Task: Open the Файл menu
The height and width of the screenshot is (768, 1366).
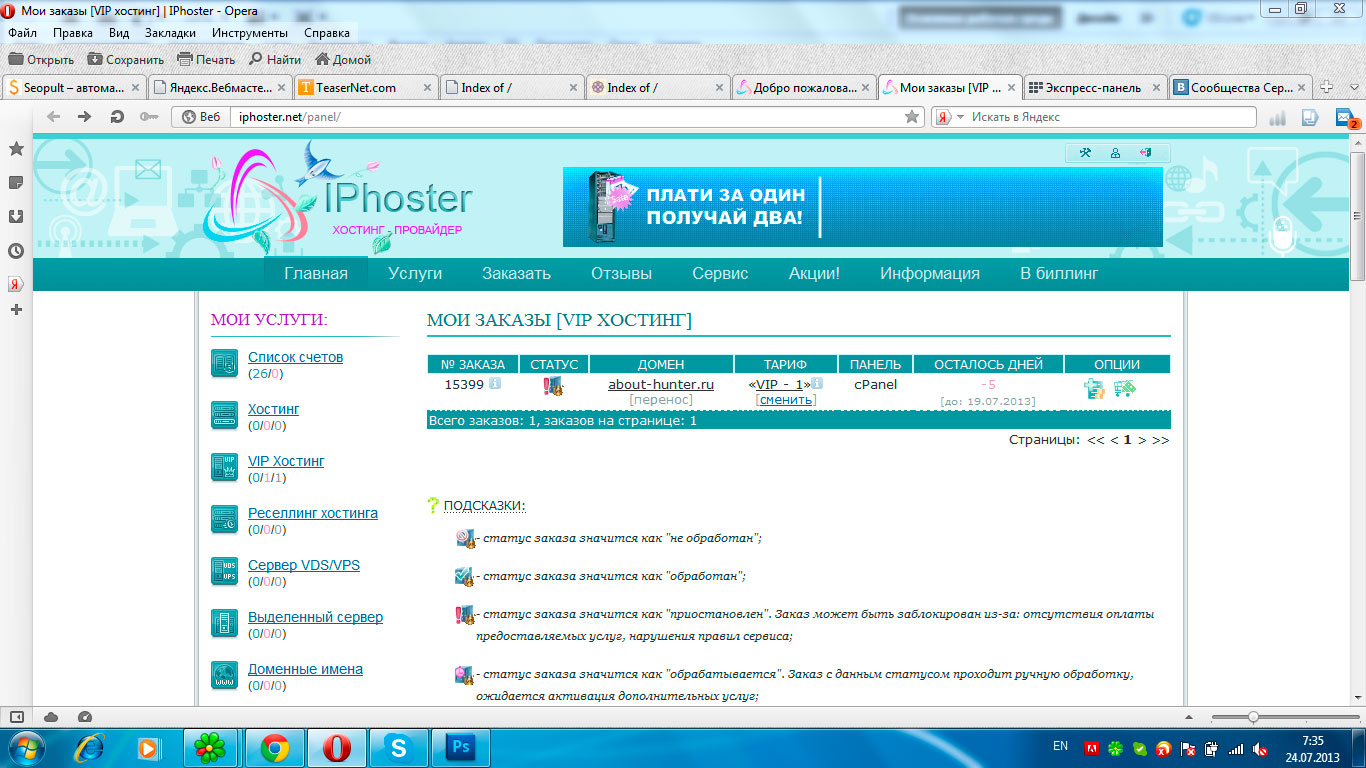Action: click(22, 32)
